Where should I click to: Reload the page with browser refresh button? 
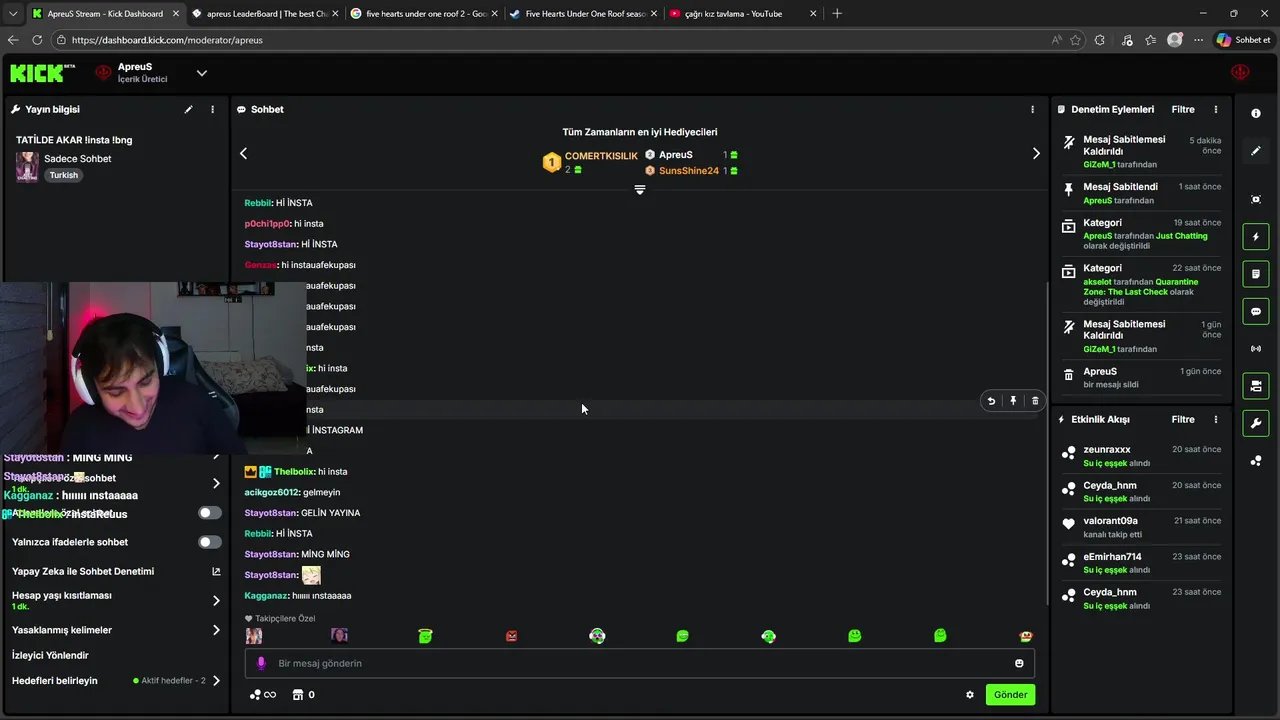(x=37, y=40)
